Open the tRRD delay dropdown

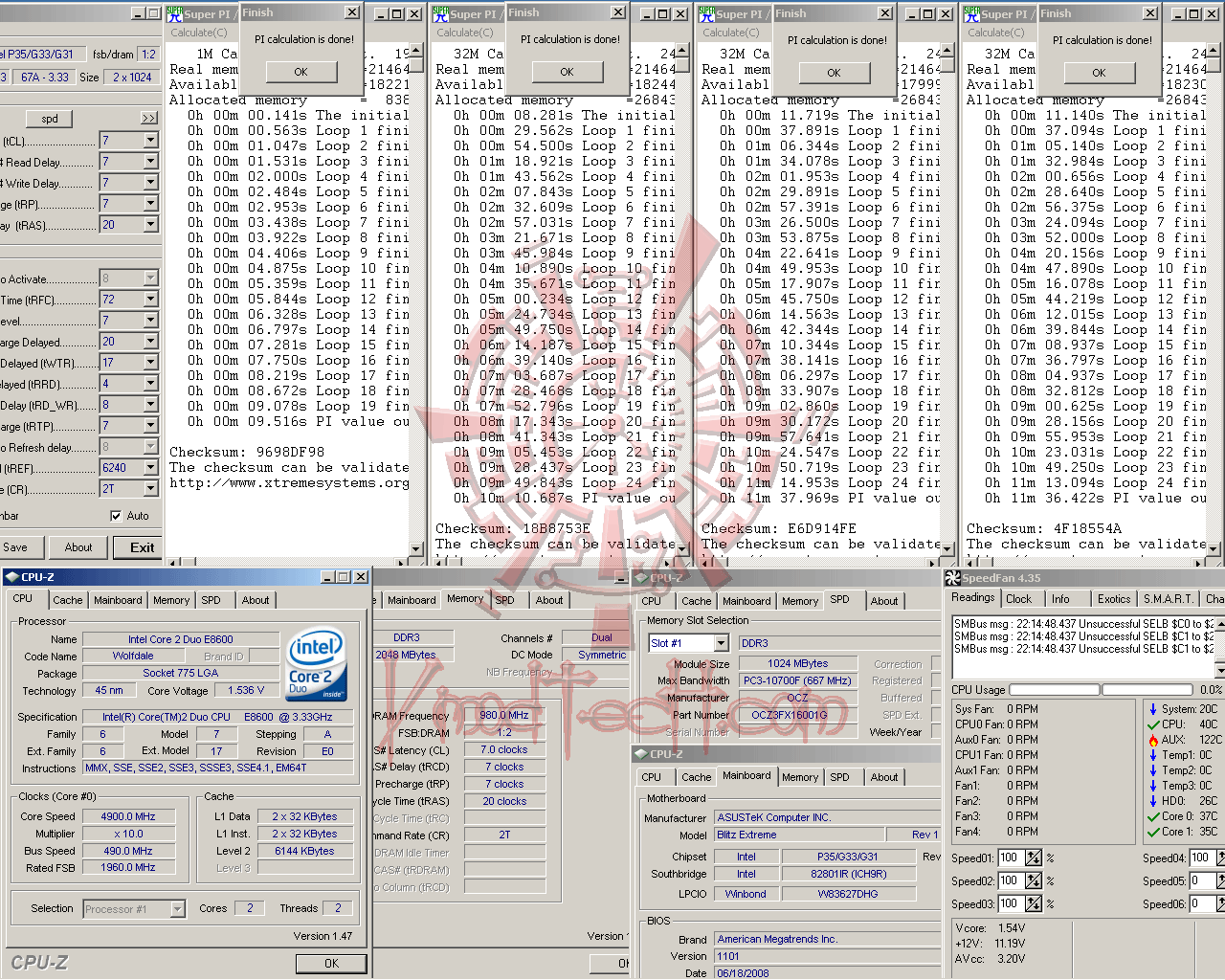150,384
